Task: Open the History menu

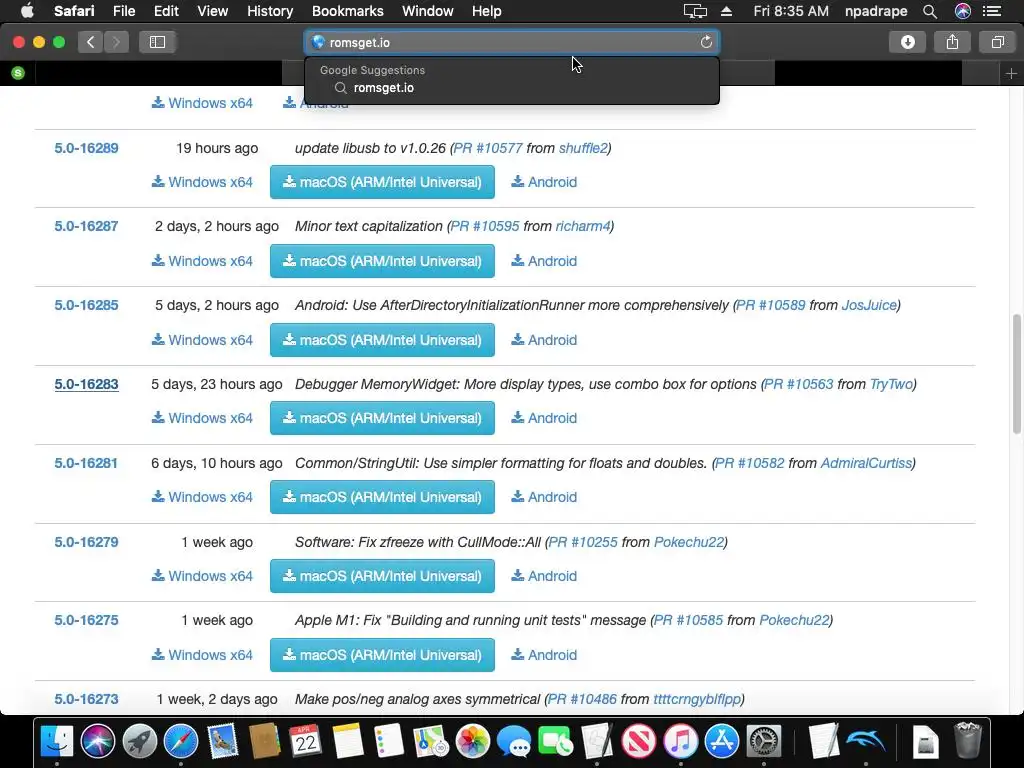Action: [x=270, y=11]
